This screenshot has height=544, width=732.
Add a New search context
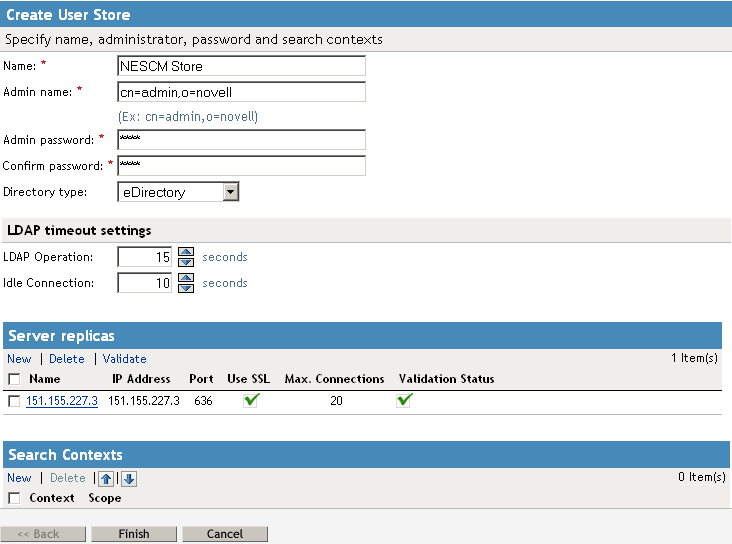click(19, 478)
